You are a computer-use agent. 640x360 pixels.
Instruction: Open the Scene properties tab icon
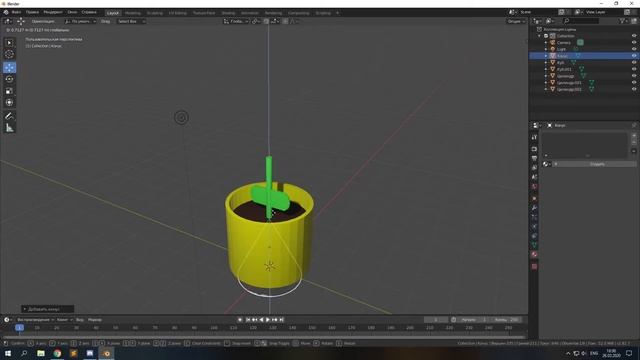click(534, 177)
